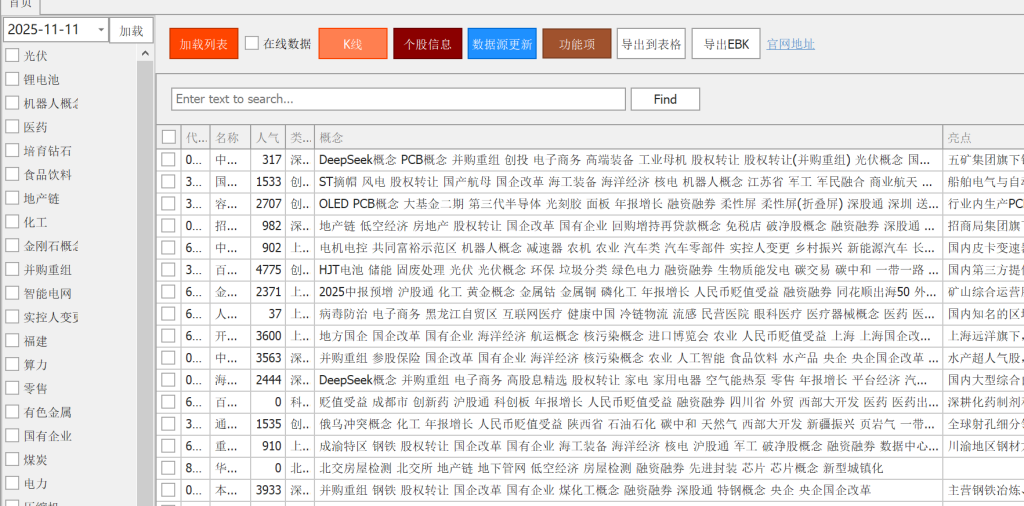Viewport: 1024px width, 506px height.
Task: Toggle the select-all checkbox in table header
Action: [169, 137]
